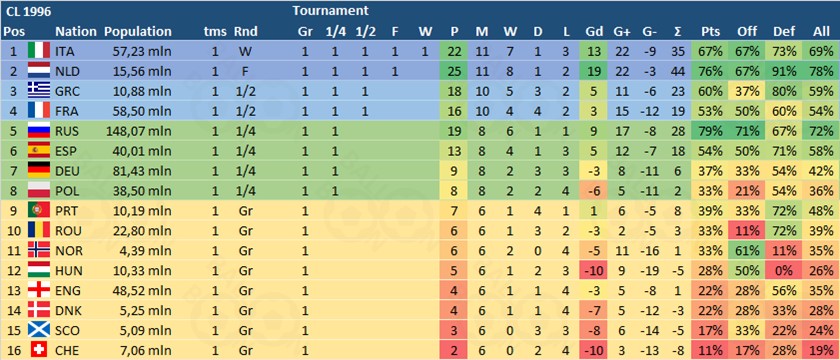Click the Population column header

138,32
